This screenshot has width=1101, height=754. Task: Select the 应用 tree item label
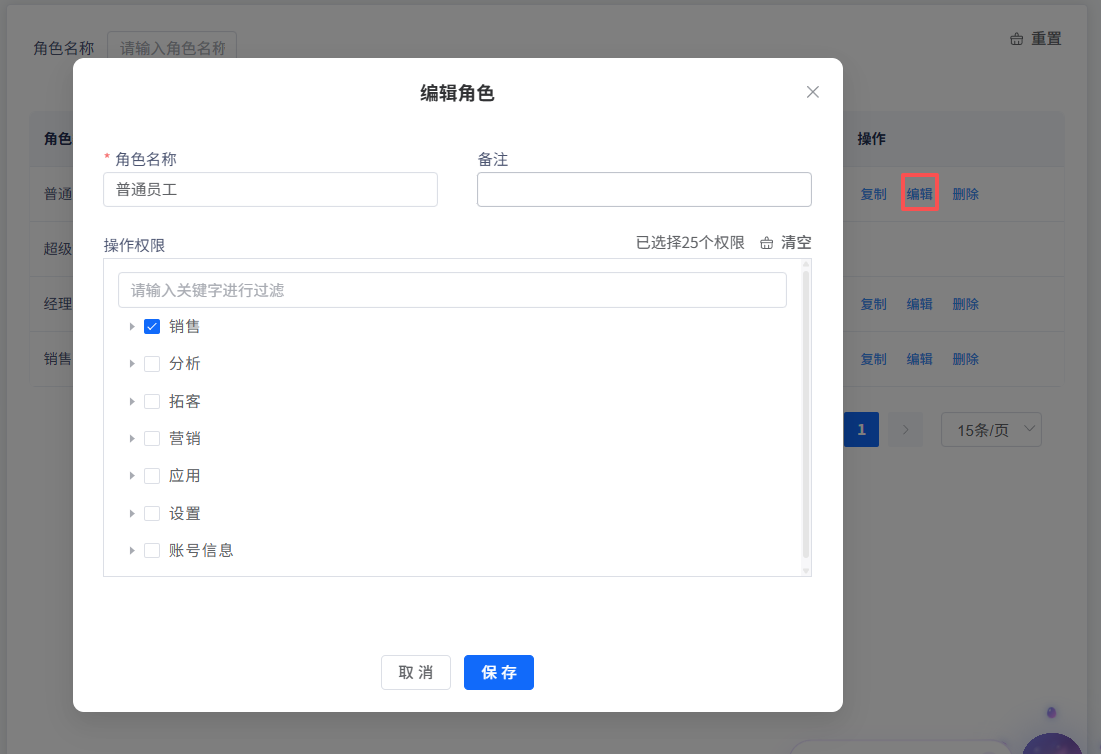pyautogui.click(x=185, y=476)
